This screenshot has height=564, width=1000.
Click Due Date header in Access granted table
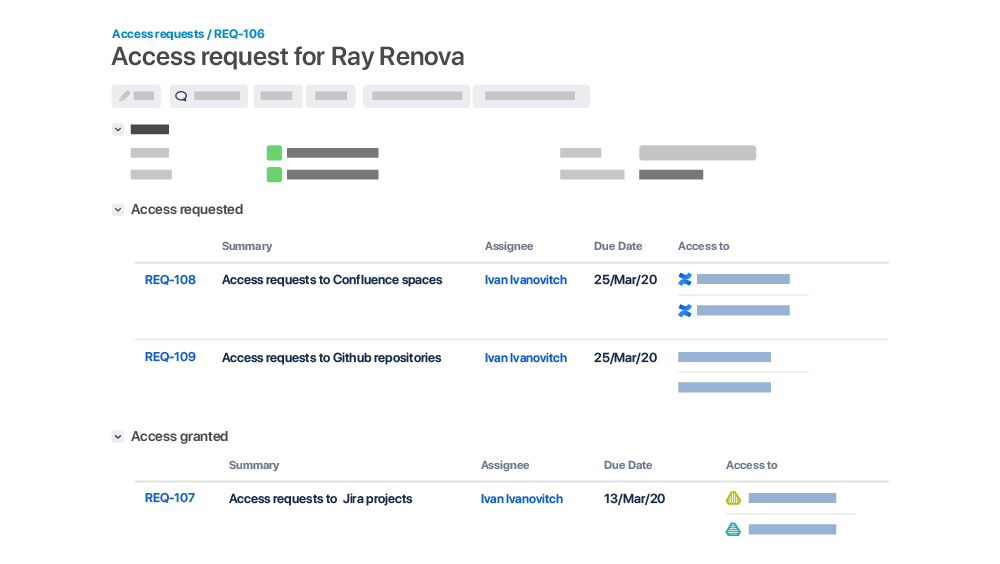pos(628,464)
